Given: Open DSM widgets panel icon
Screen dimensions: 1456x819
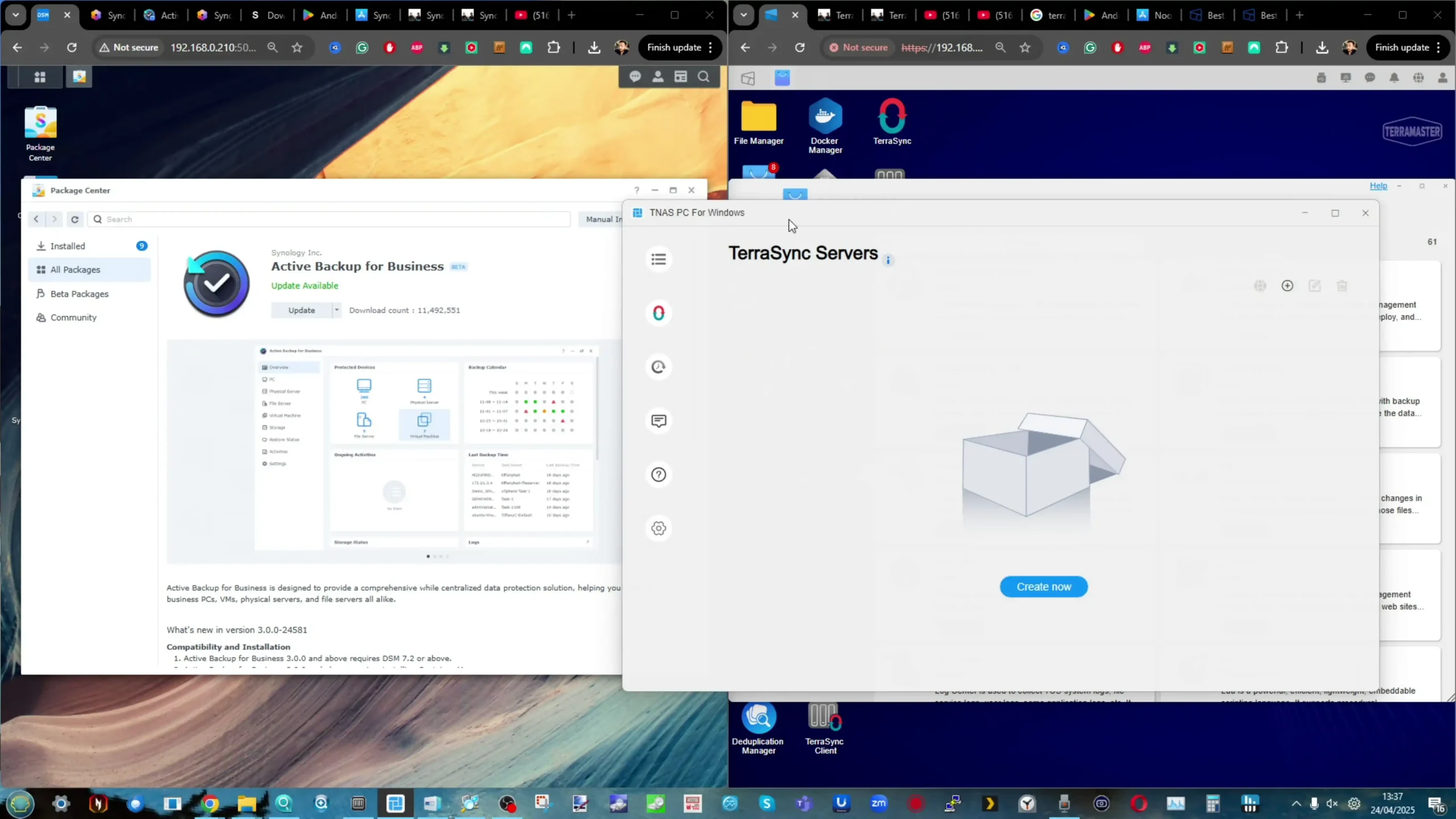Looking at the screenshot, I should (681, 77).
